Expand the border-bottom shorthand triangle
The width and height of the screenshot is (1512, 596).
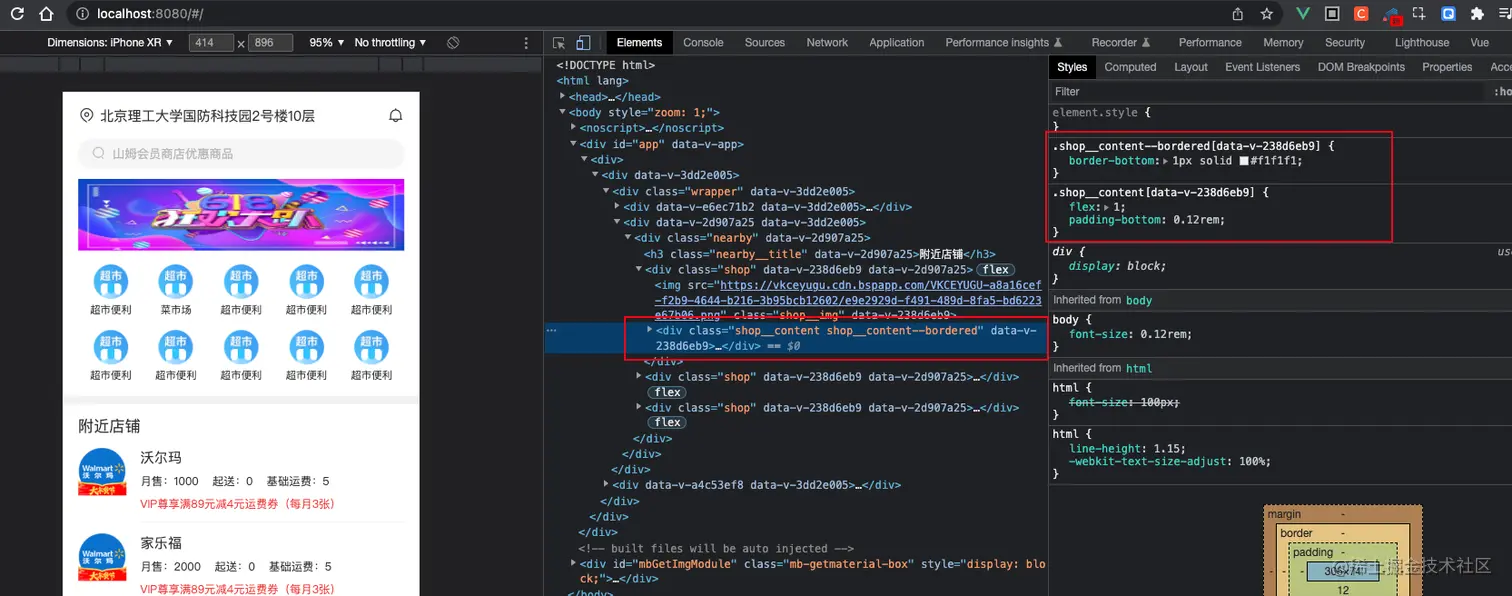click(1166, 161)
